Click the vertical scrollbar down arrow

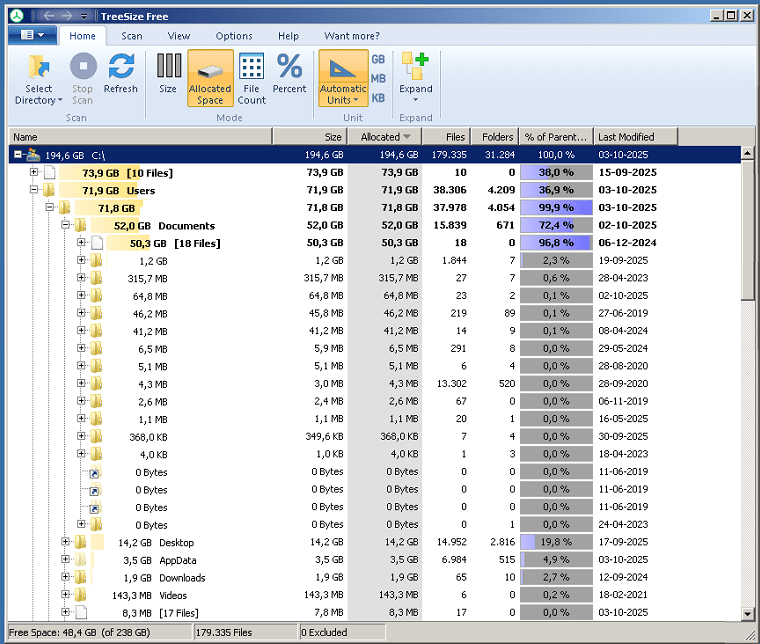click(748, 613)
